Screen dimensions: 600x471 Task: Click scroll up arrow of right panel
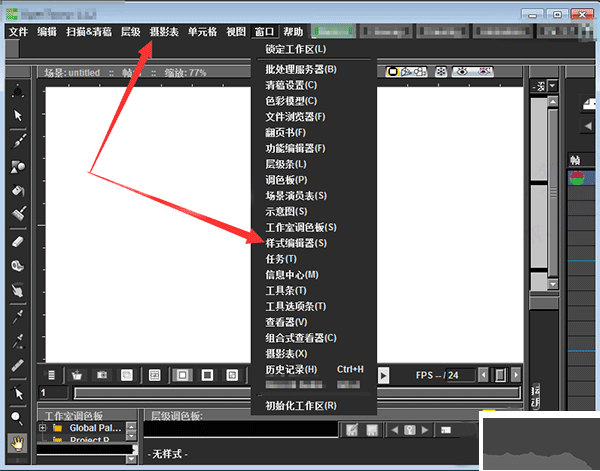coord(553,101)
